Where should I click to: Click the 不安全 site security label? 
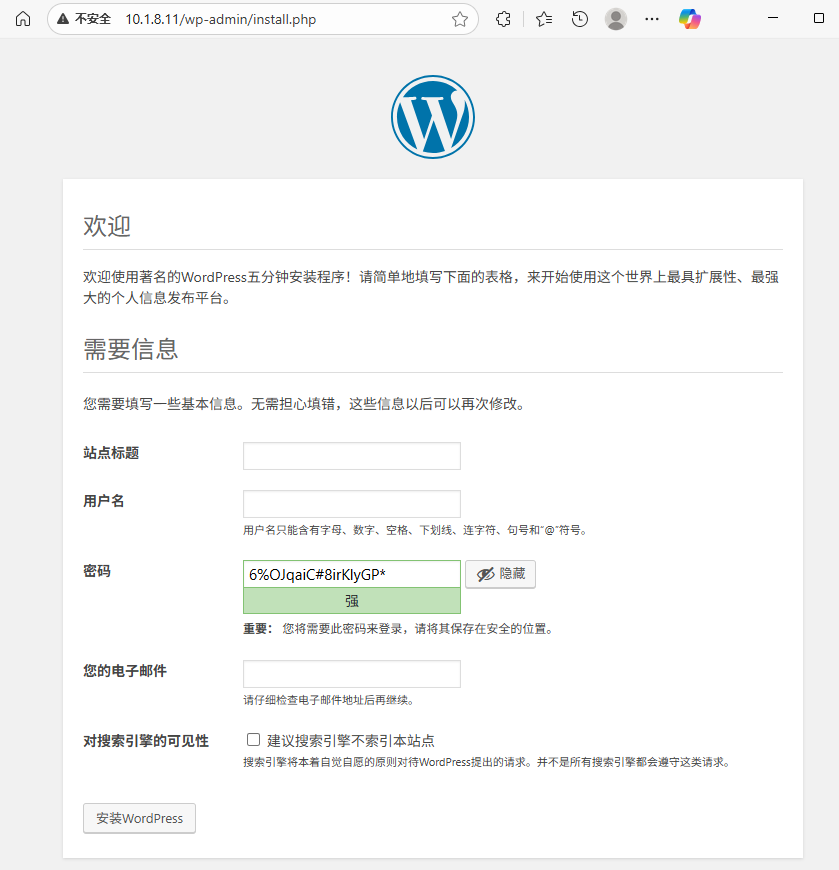pos(93,19)
